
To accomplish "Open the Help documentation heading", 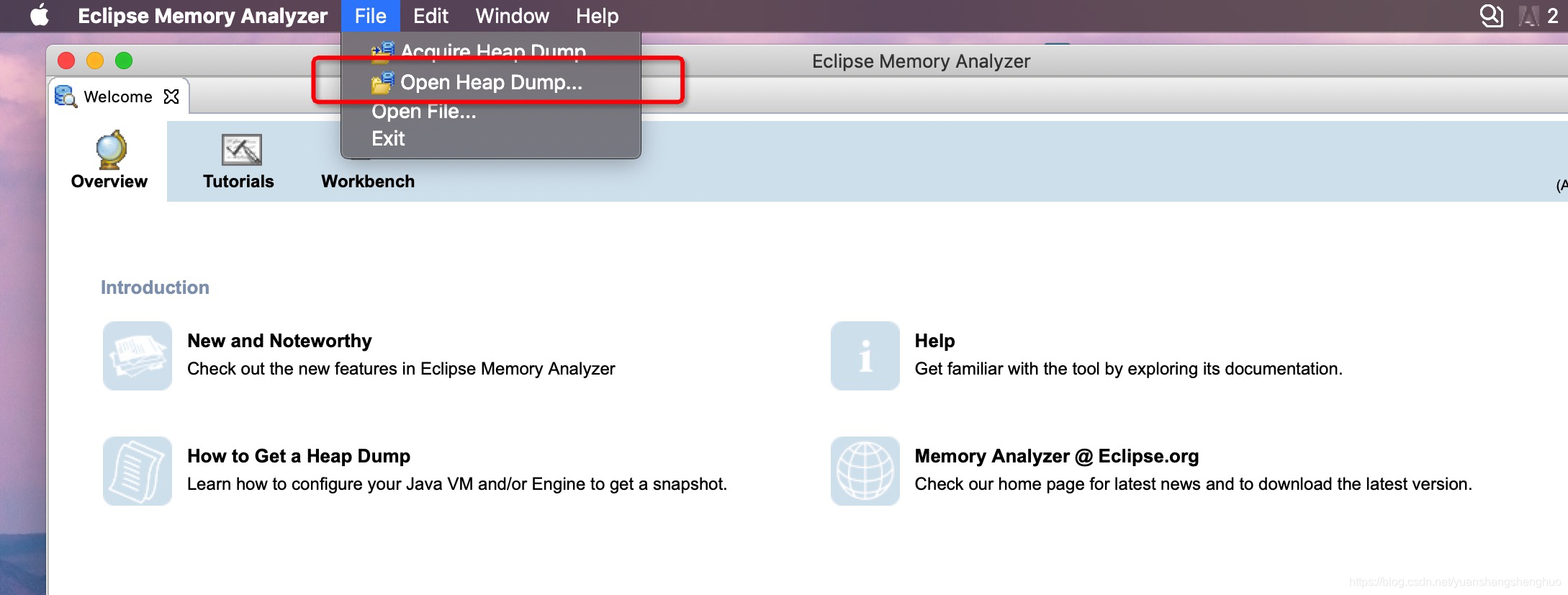I will pos(934,341).
